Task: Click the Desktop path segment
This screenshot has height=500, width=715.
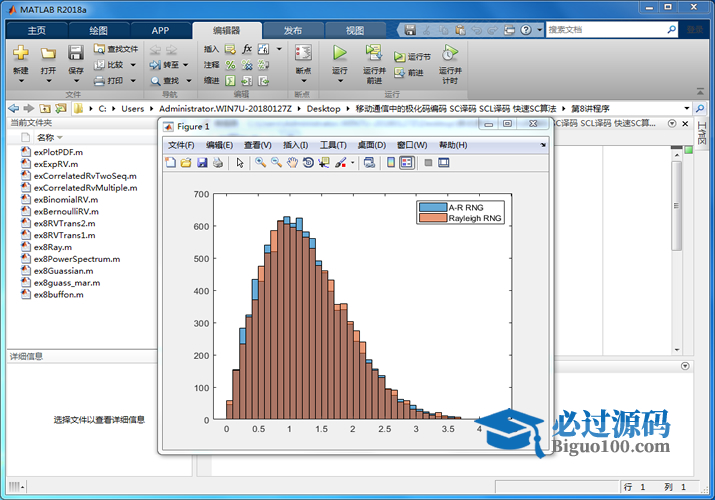Action: click(x=323, y=108)
